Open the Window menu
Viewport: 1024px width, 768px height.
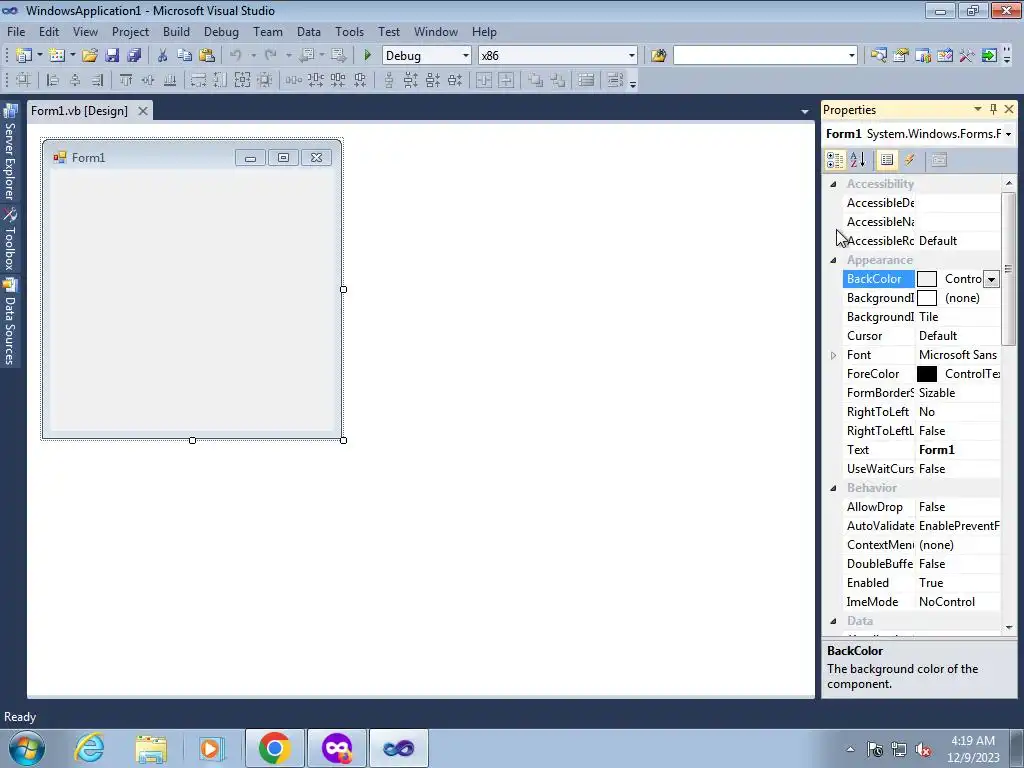[x=436, y=31]
